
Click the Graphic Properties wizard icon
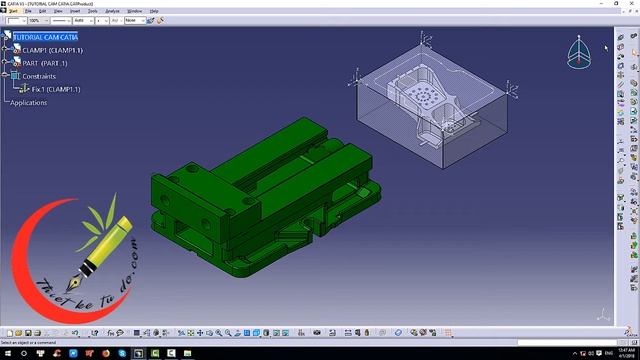pyautogui.click(x=160, y=20)
